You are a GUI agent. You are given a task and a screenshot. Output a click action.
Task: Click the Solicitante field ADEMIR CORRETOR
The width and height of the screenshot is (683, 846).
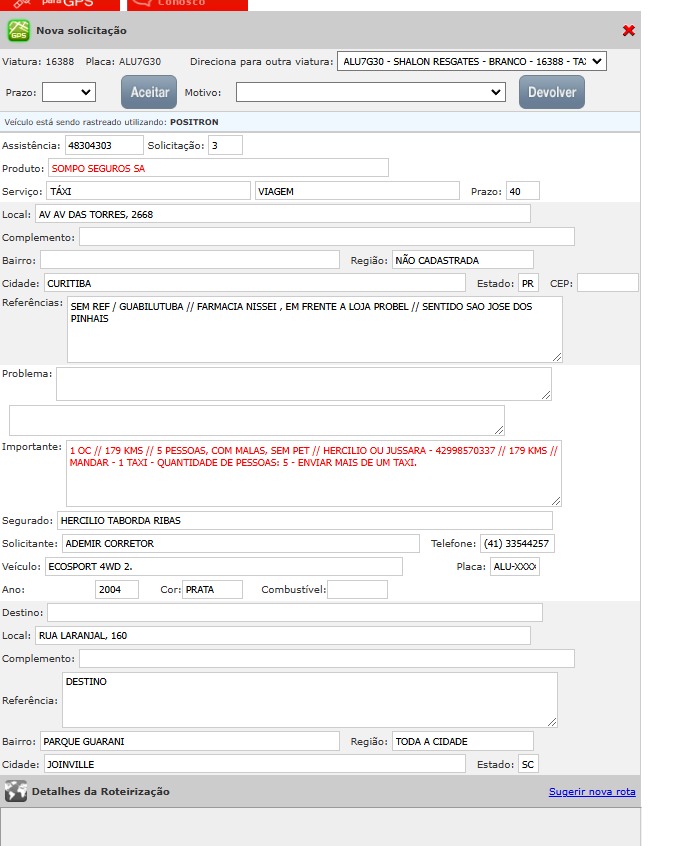tap(241, 543)
